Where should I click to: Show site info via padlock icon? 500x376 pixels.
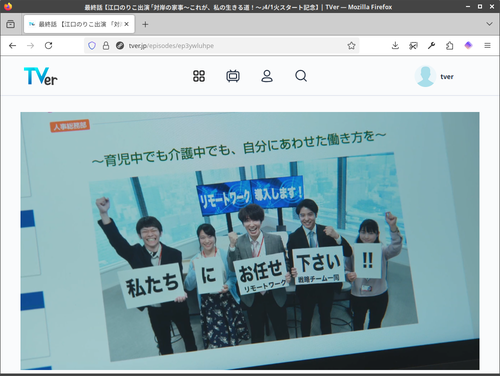106,46
